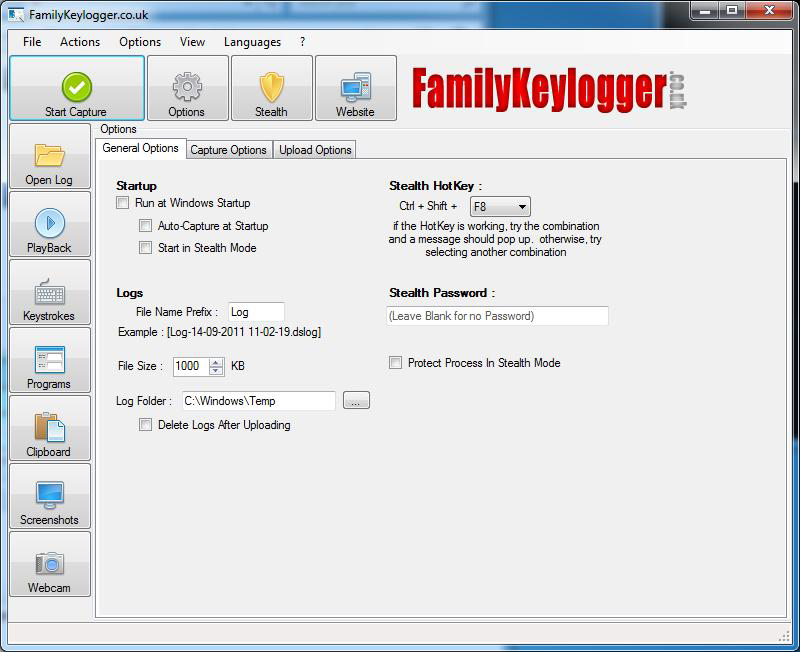View the Screenshots sidebar section
Screen dimensions: 800x652
click(50, 496)
